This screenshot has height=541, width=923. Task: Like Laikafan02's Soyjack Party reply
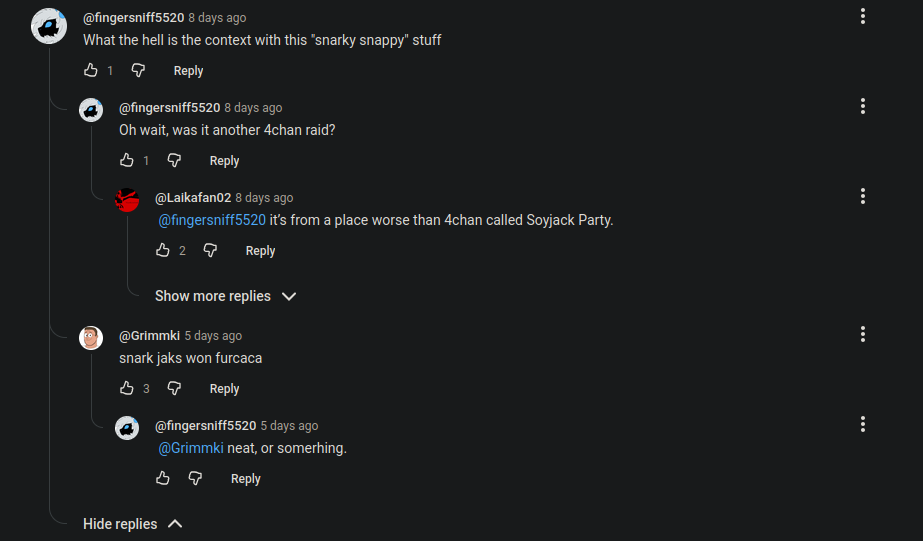[163, 250]
